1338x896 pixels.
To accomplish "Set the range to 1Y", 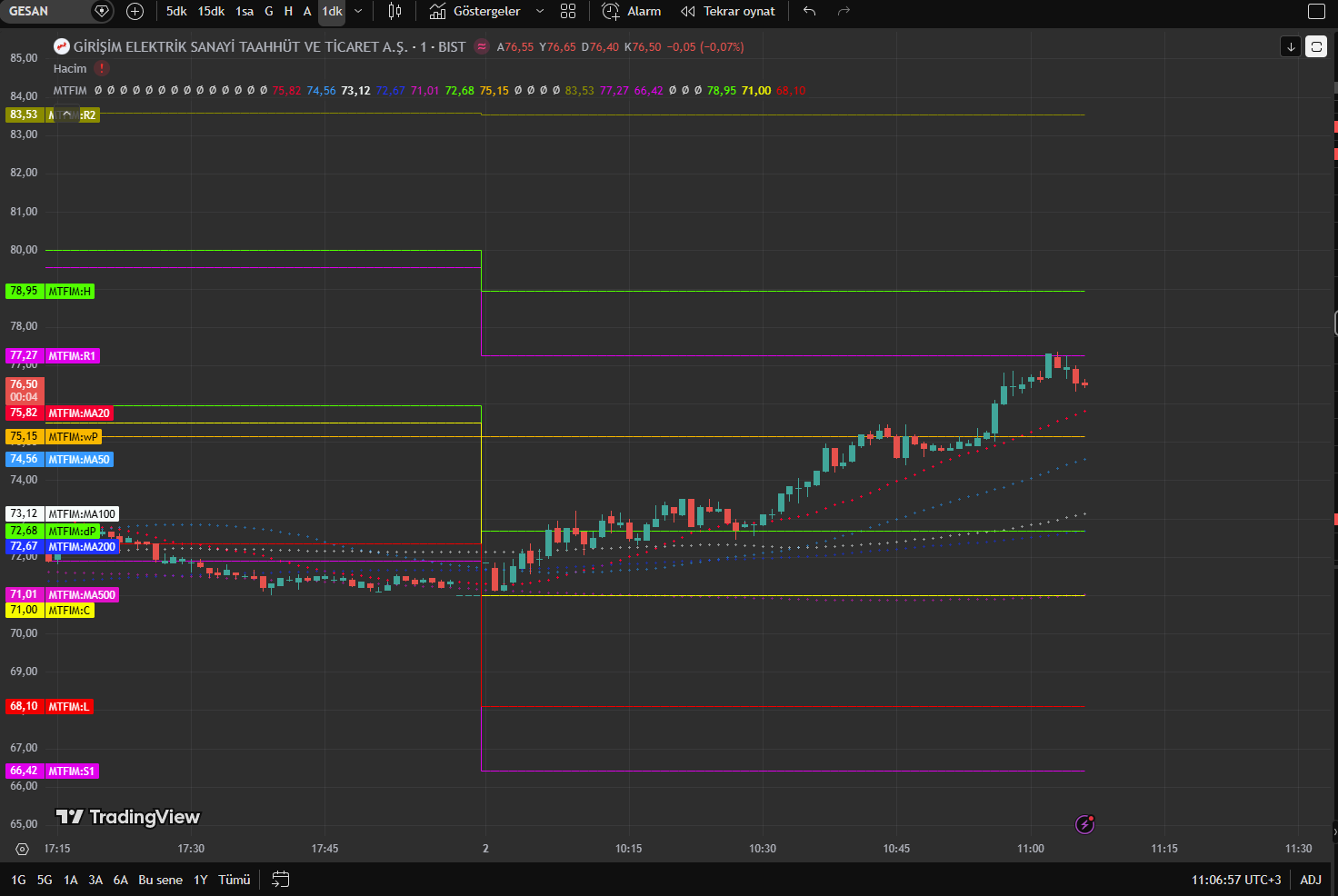I will coord(201,880).
